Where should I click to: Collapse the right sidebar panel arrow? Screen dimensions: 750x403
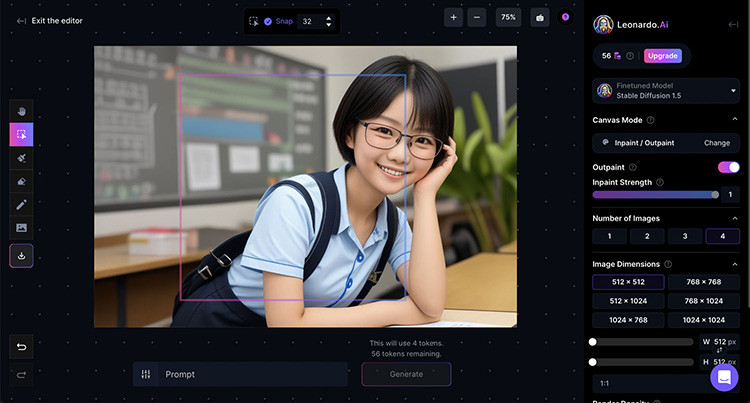pos(733,24)
